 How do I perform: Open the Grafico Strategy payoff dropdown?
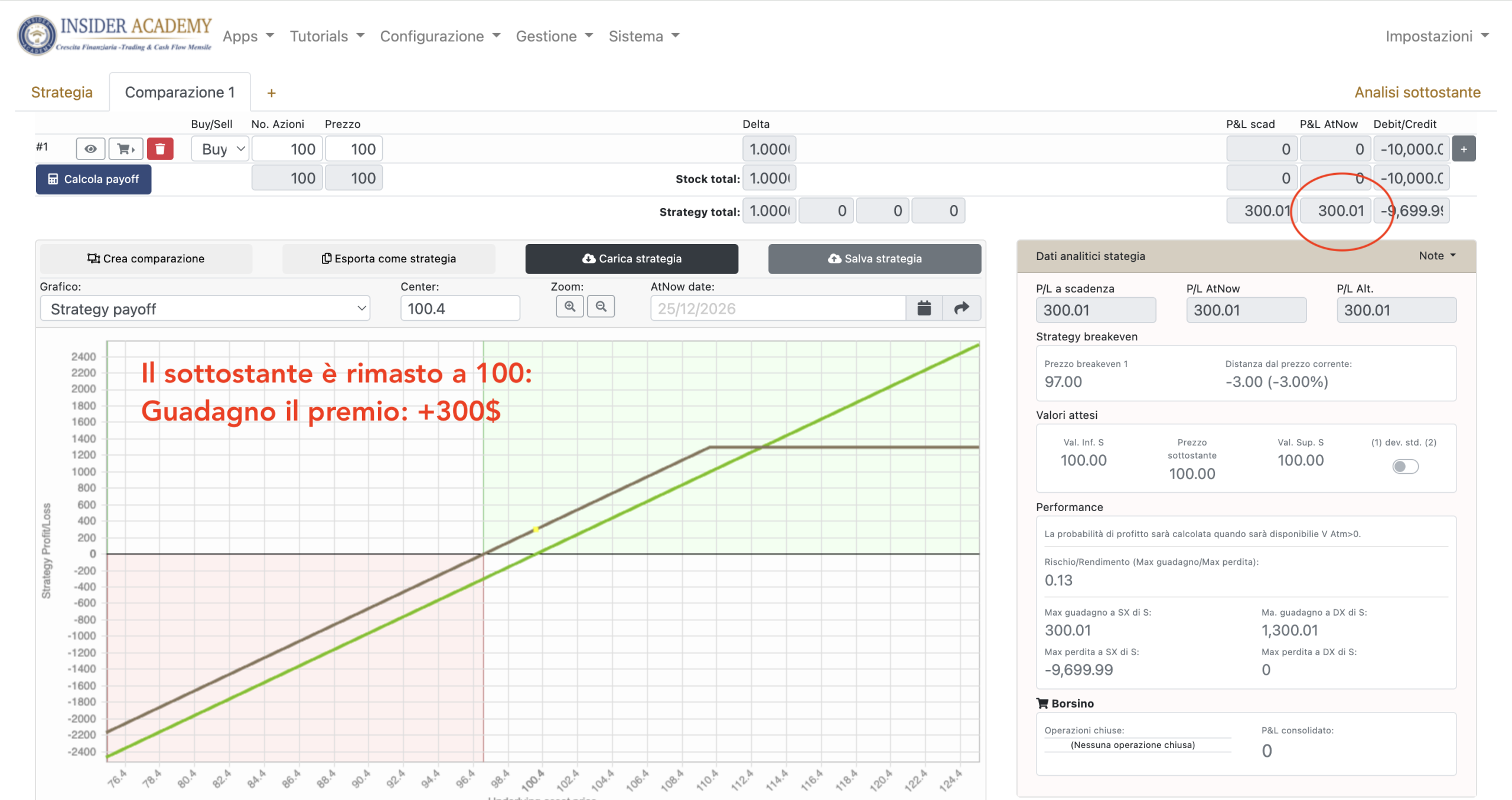(x=205, y=309)
